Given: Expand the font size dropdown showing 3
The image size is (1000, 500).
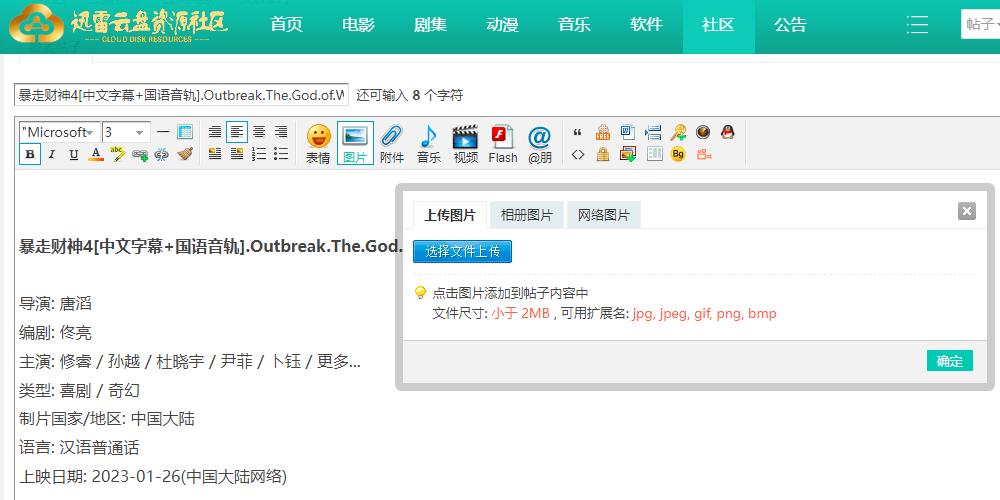Looking at the screenshot, I should [x=126, y=132].
